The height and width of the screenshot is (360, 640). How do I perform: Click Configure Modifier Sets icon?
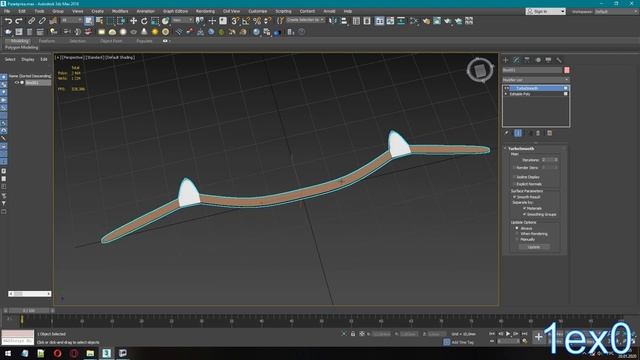click(x=549, y=133)
